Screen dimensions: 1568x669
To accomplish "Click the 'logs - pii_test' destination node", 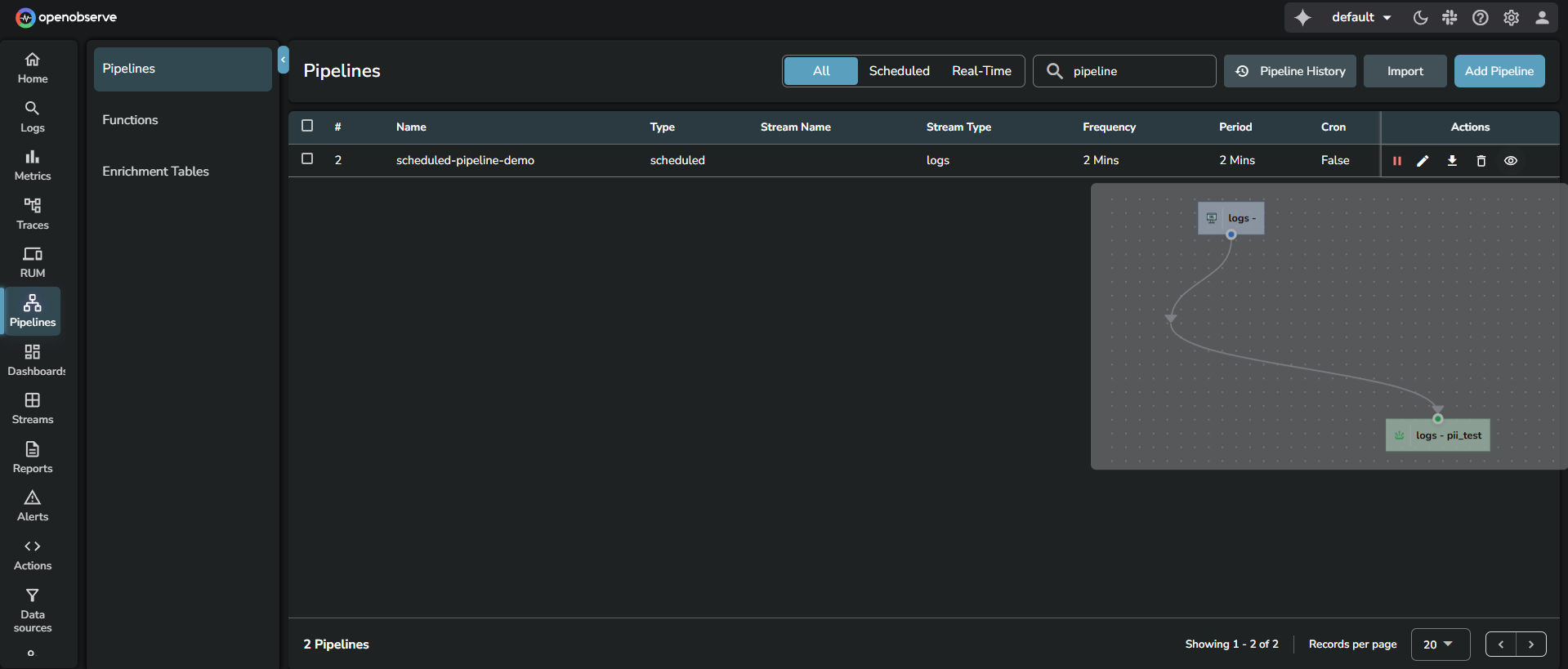I will (1438, 435).
